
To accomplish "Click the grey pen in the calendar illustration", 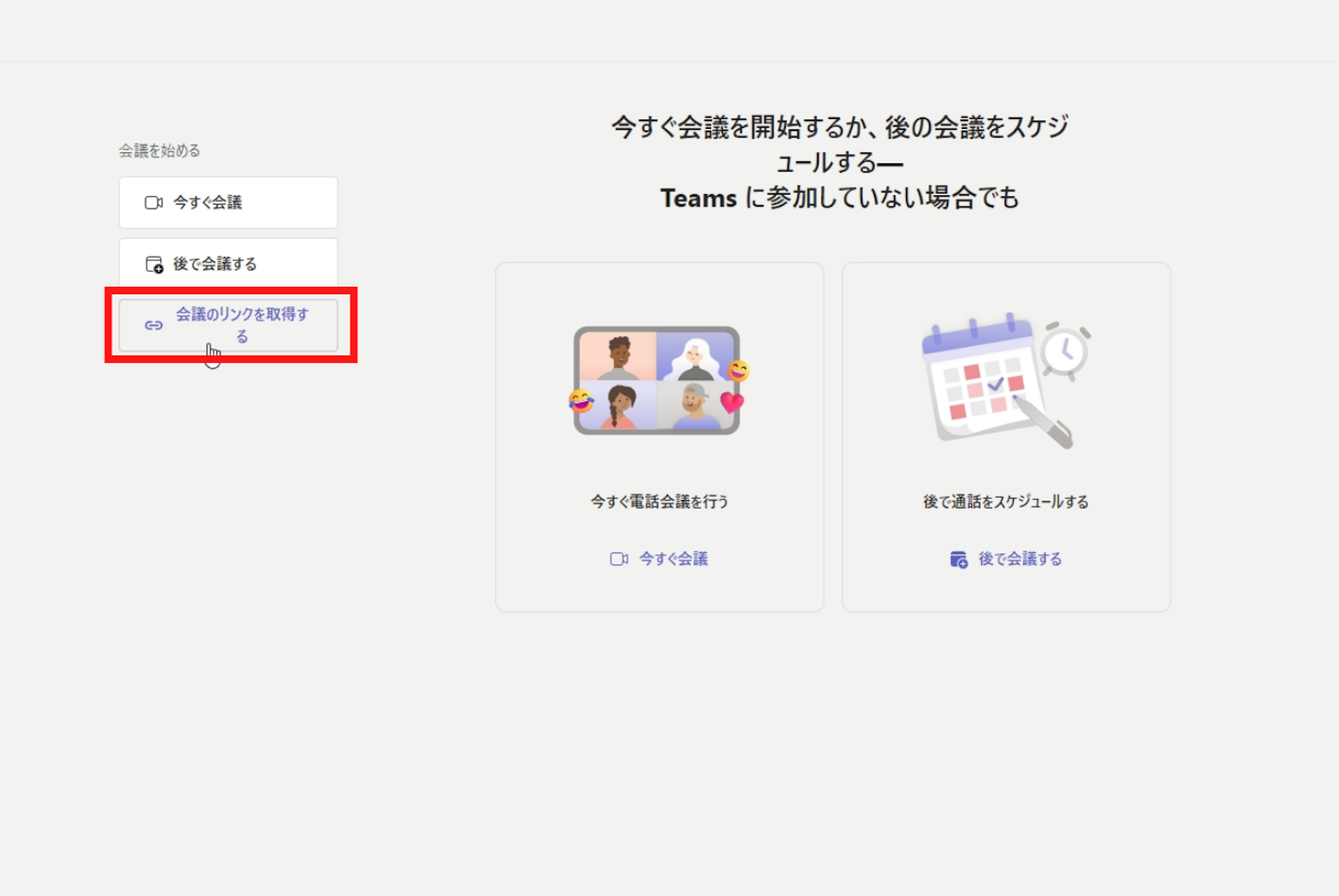I will pos(1044,422).
